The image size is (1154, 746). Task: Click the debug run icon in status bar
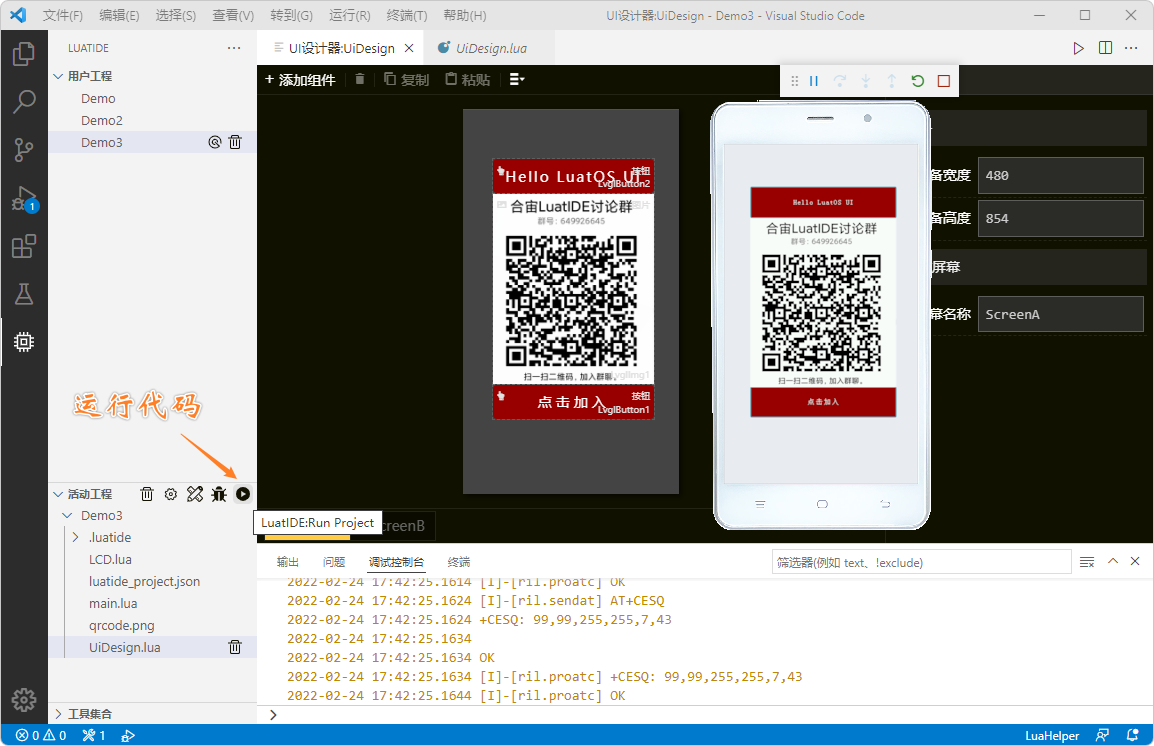[128, 735]
